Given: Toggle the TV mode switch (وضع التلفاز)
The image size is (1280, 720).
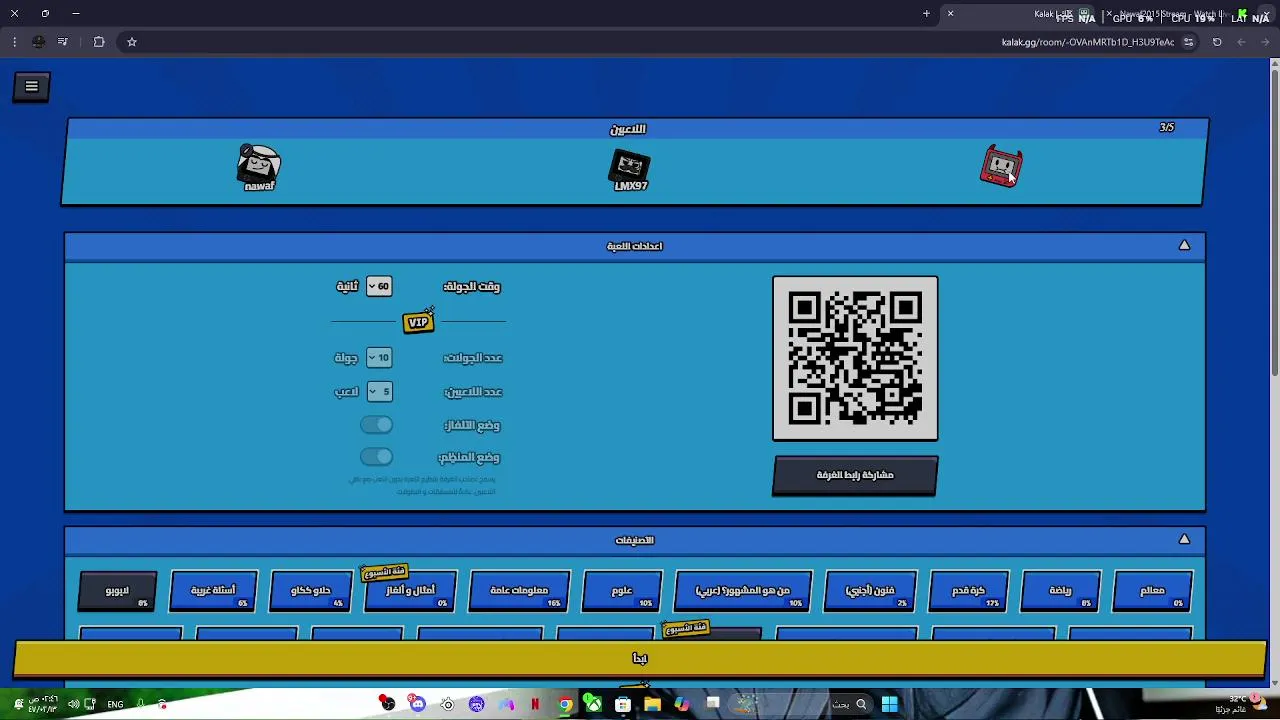Looking at the screenshot, I should click(377, 425).
